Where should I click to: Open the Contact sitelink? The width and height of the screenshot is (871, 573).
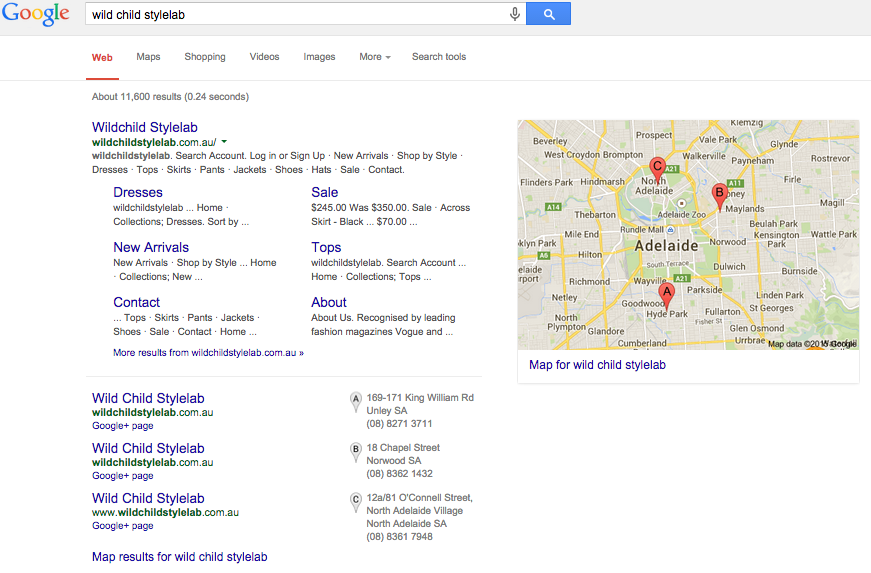pos(137,302)
